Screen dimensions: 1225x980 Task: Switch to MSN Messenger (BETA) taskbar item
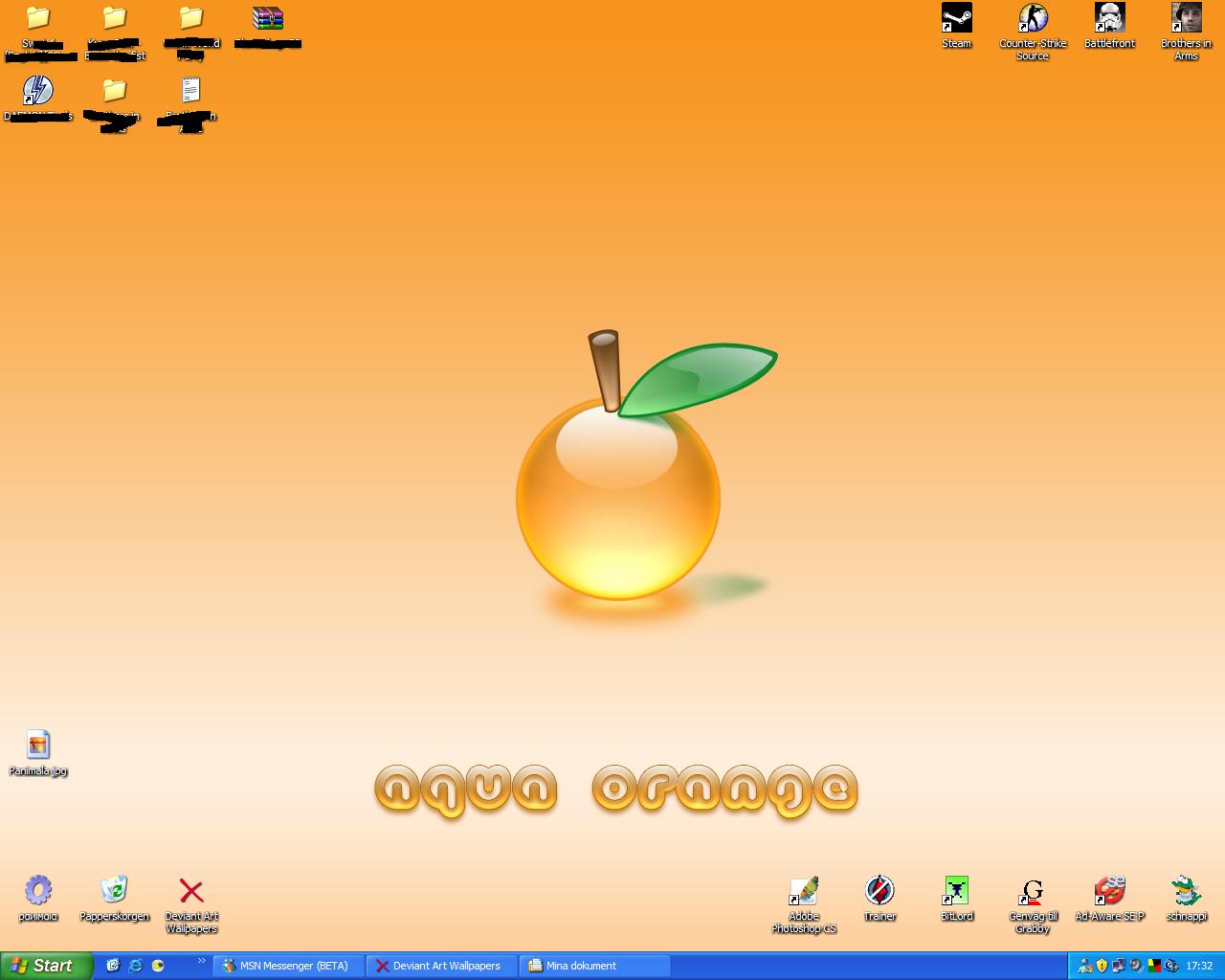pyautogui.click(x=288, y=966)
